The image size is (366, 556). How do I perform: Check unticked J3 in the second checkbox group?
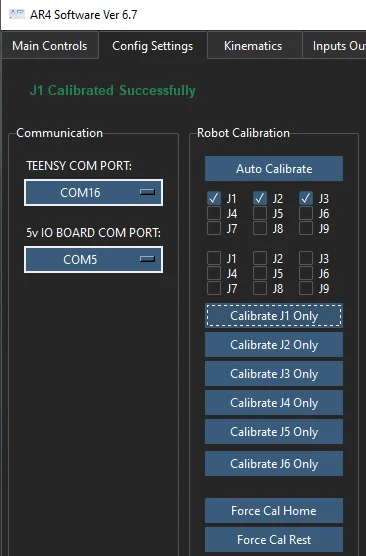(x=306, y=258)
